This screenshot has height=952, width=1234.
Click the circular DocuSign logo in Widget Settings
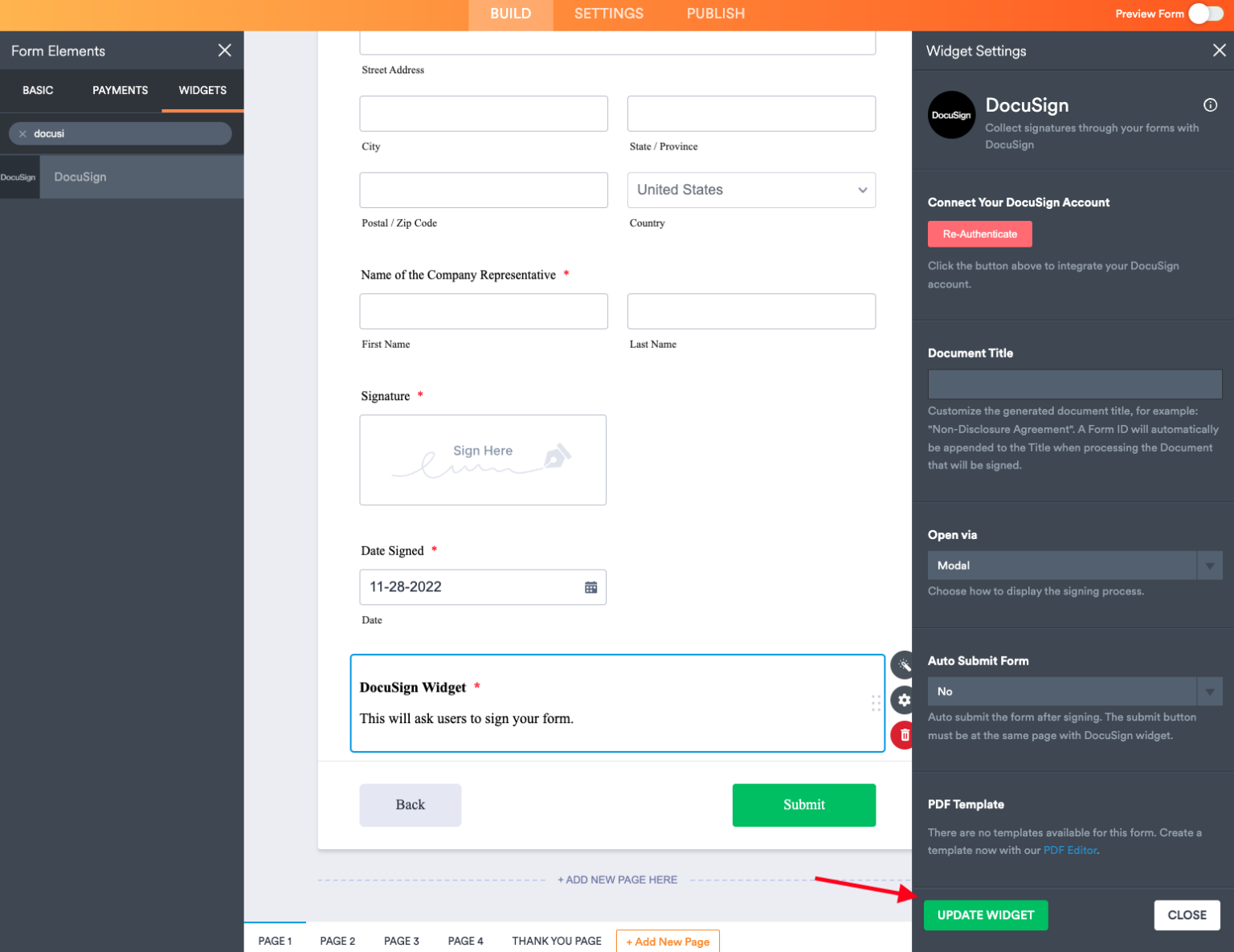pyautogui.click(x=951, y=115)
